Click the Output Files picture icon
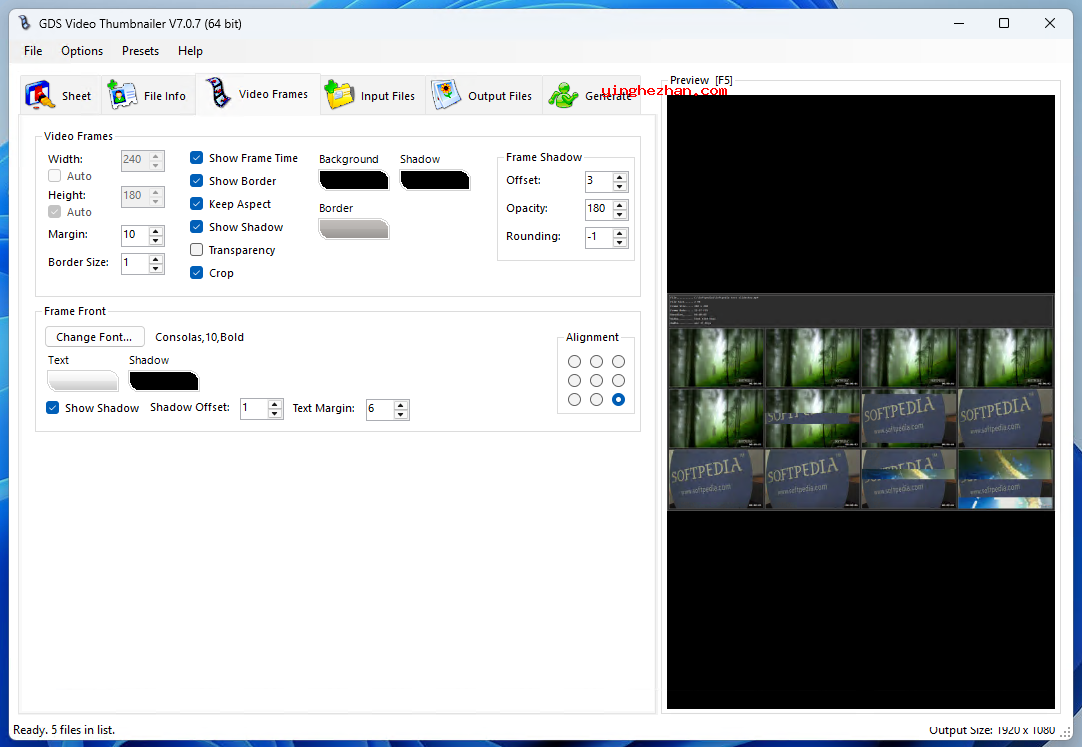This screenshot has width=1082, height=747. coord(446,95)
